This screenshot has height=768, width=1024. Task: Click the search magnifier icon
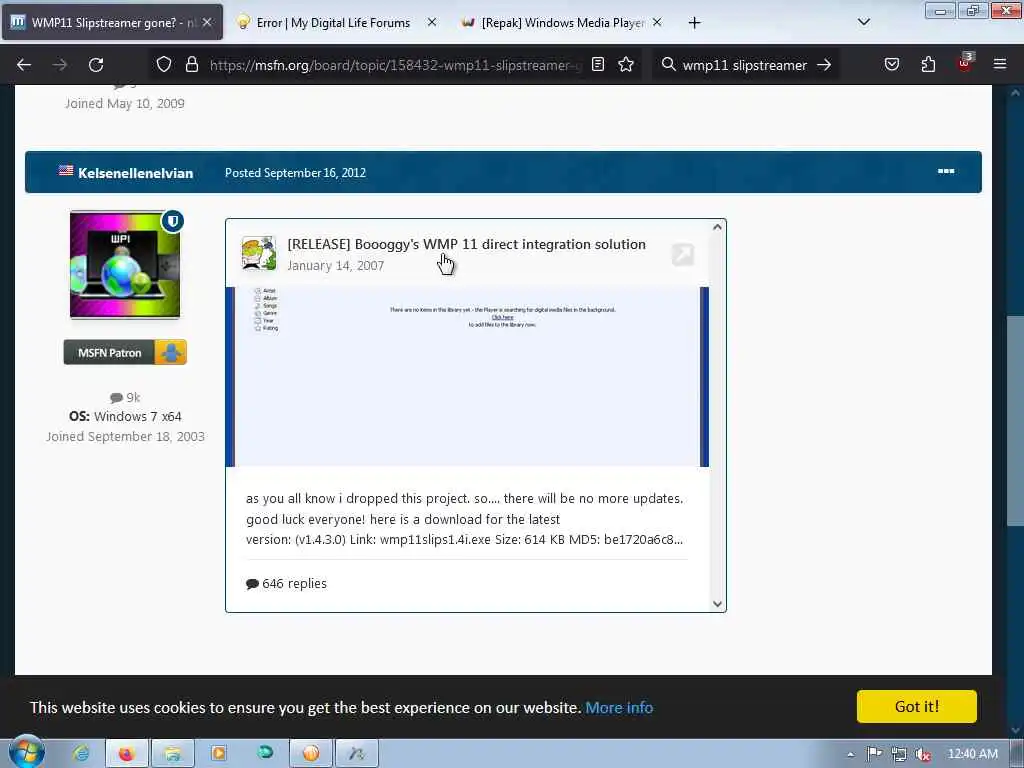(668, 64)
